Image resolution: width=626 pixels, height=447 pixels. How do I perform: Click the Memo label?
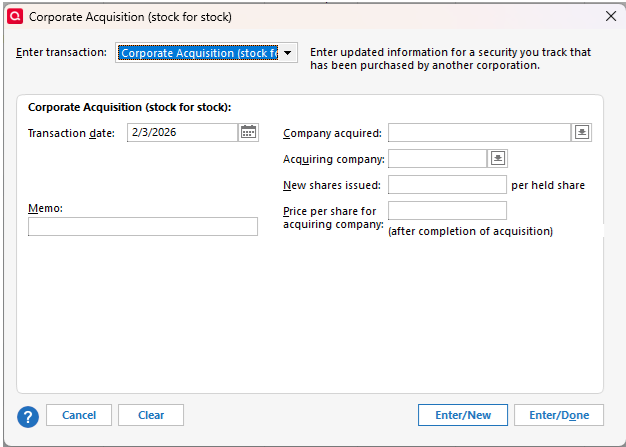coord(45,208)
